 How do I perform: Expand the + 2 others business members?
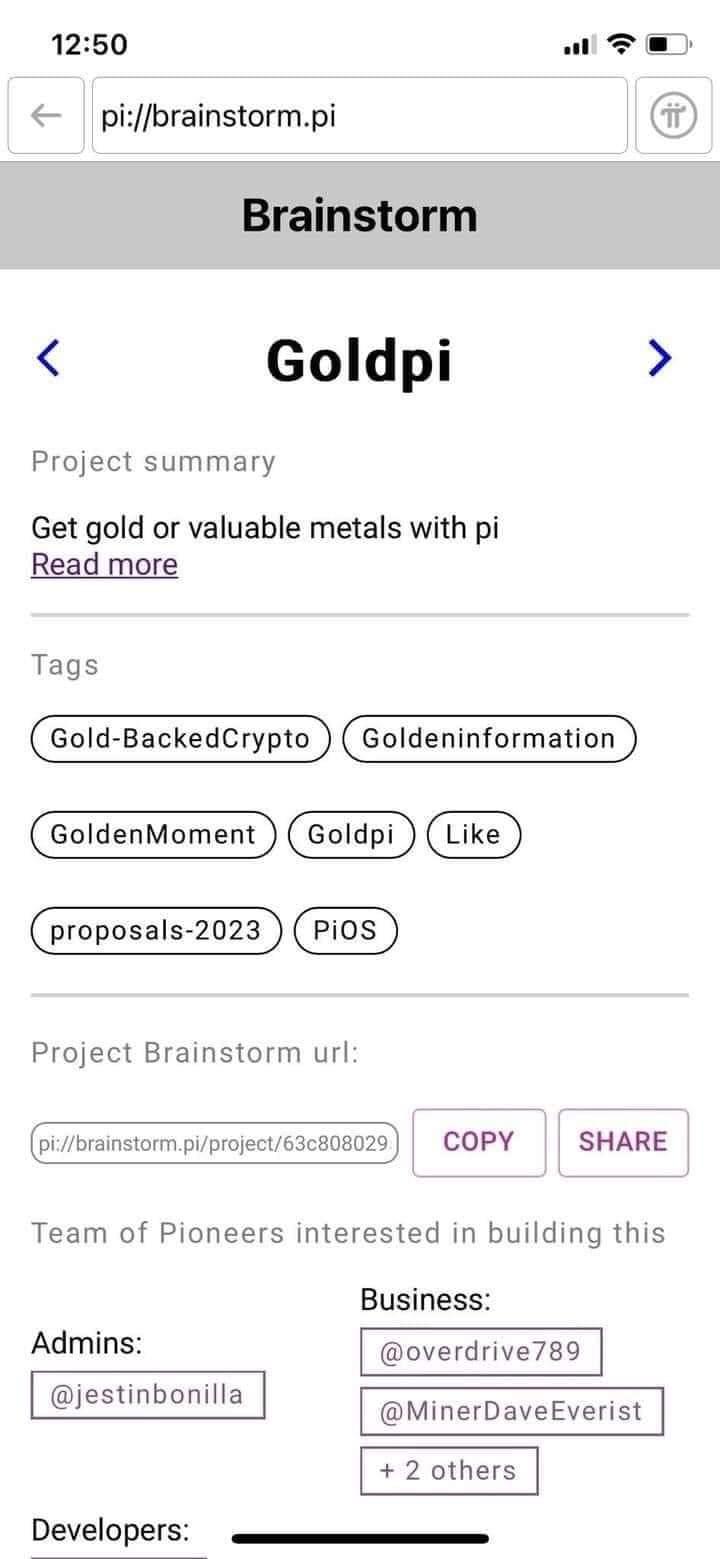click(x=448, y=1470)
